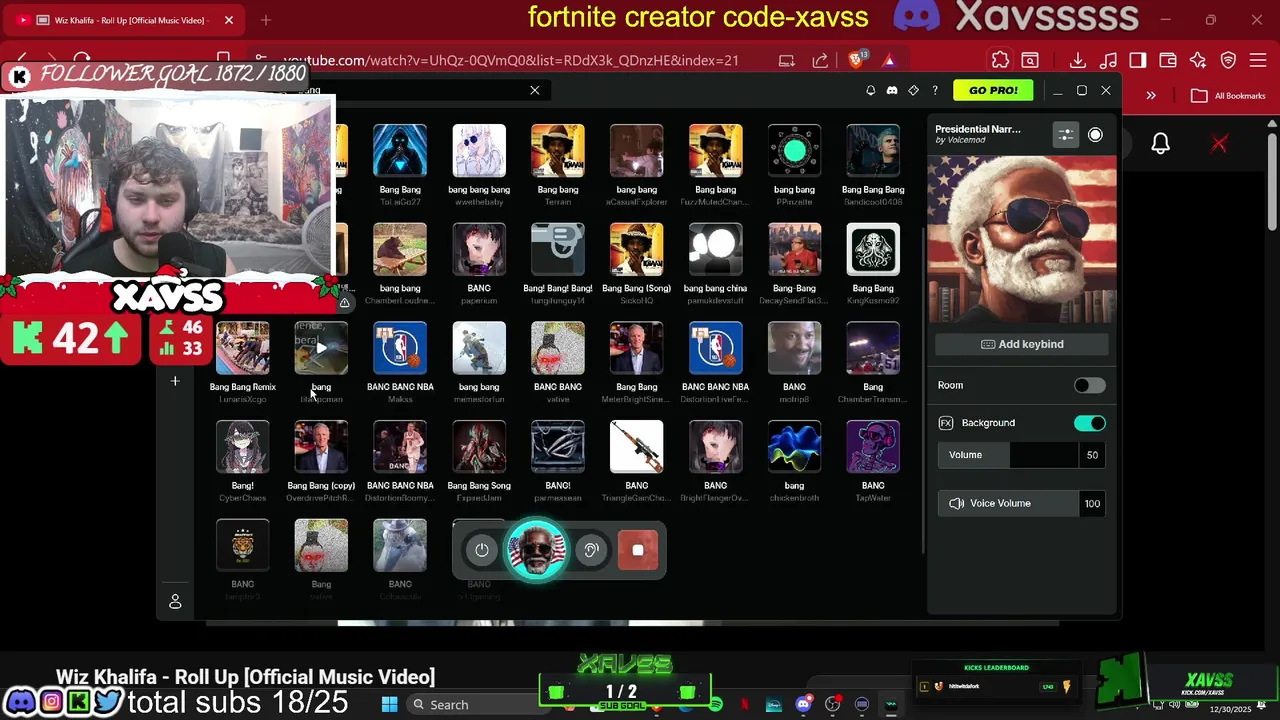Play Bang Bang Remix by LunarisXcgo
Viewport: 1280px width, 720px height.
pyautogui.click(x=243, y=348)
